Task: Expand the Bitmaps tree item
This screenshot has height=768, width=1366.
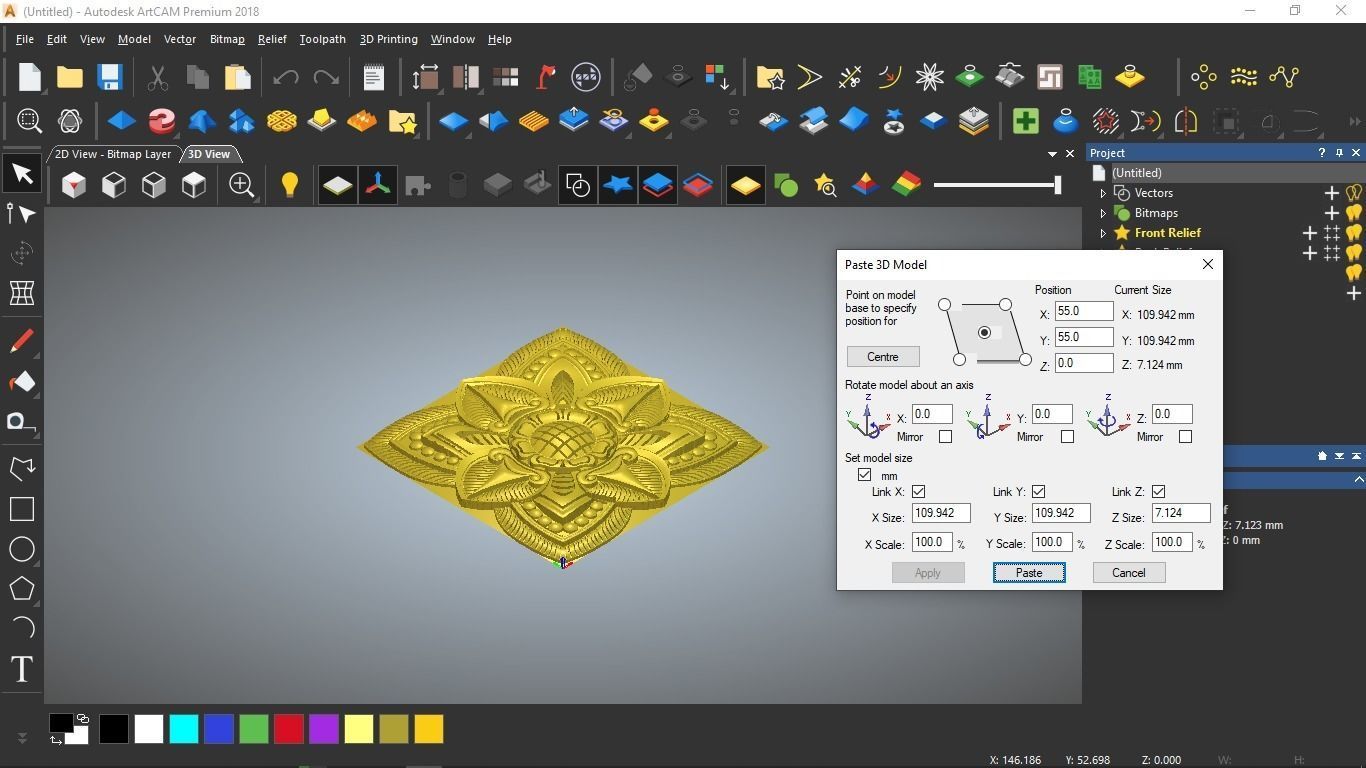Action: (x=1103, y=212)
